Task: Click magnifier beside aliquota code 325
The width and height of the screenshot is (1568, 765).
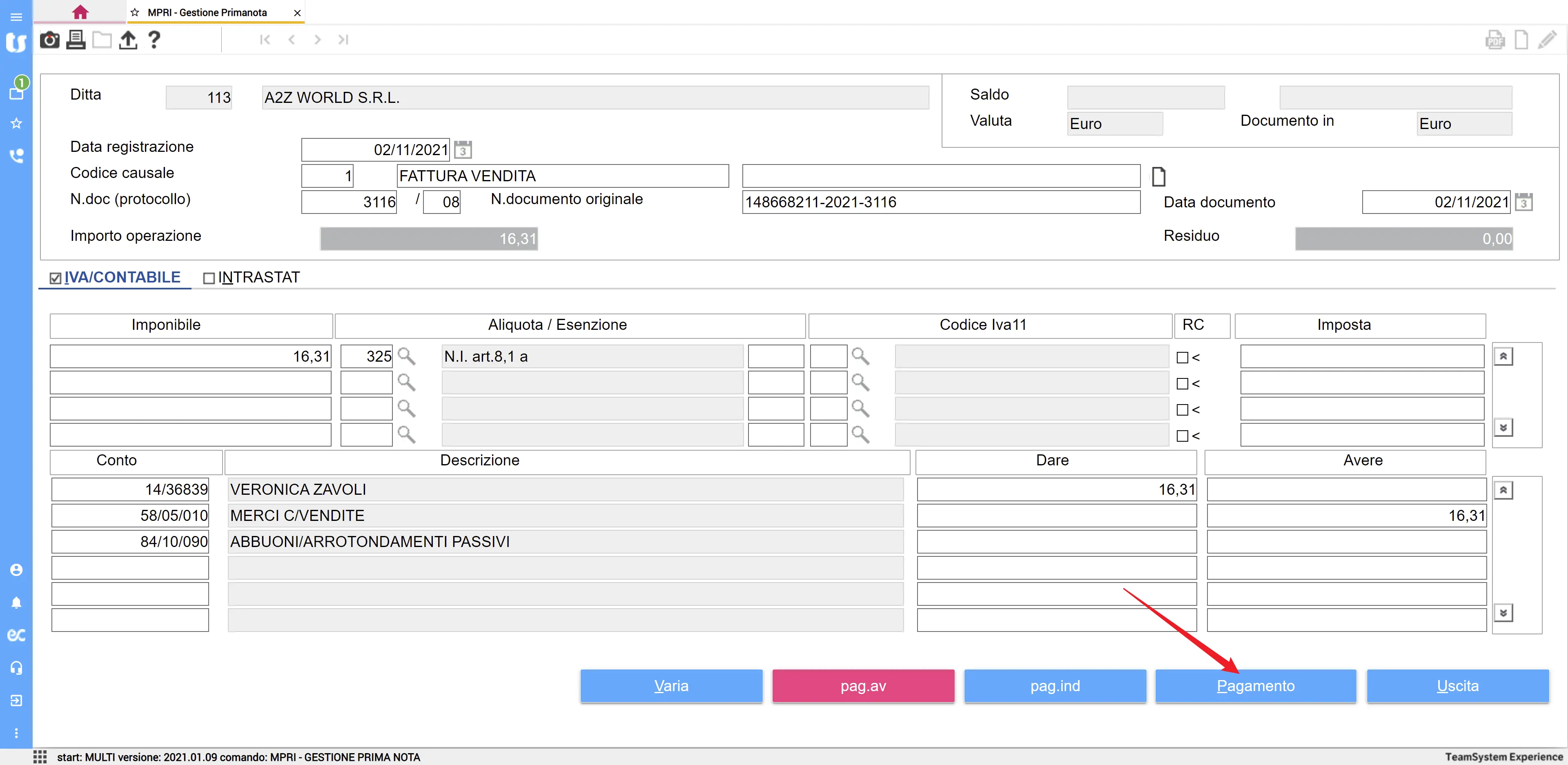Action: (x=406, y=356)
